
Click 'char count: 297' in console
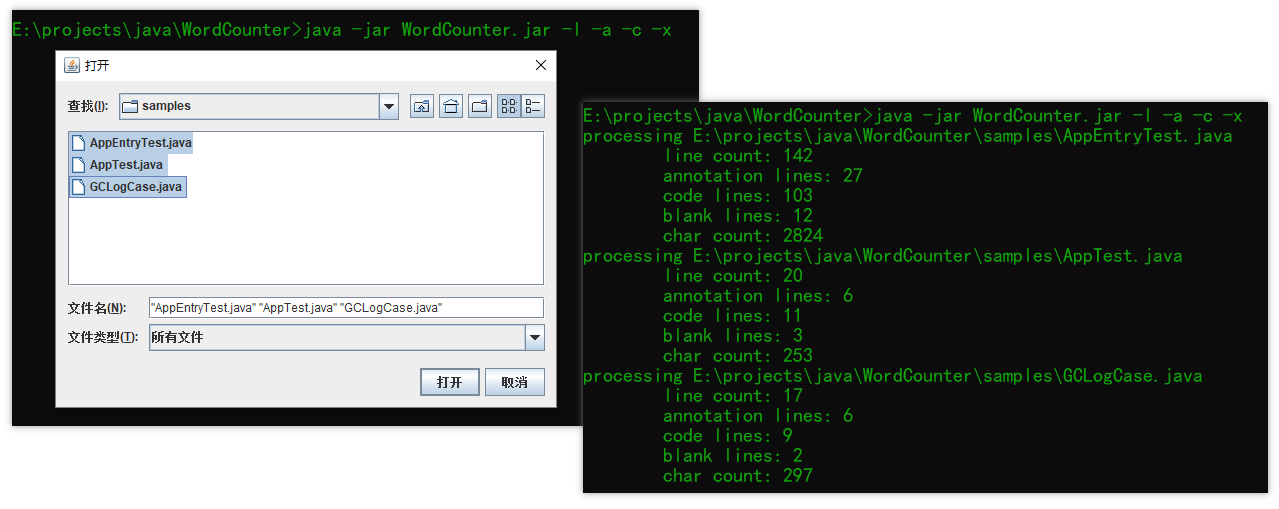coord(738,476)
